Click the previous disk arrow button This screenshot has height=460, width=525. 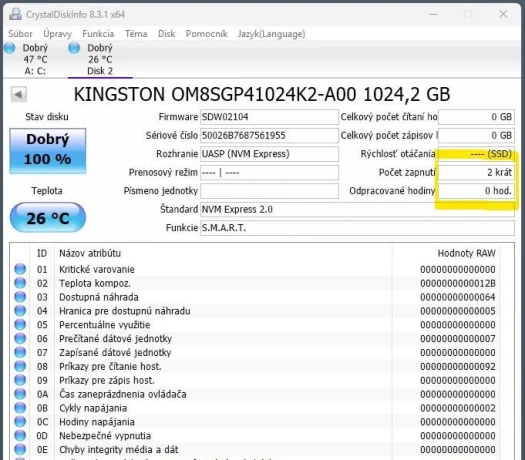[x=18, y=94]
